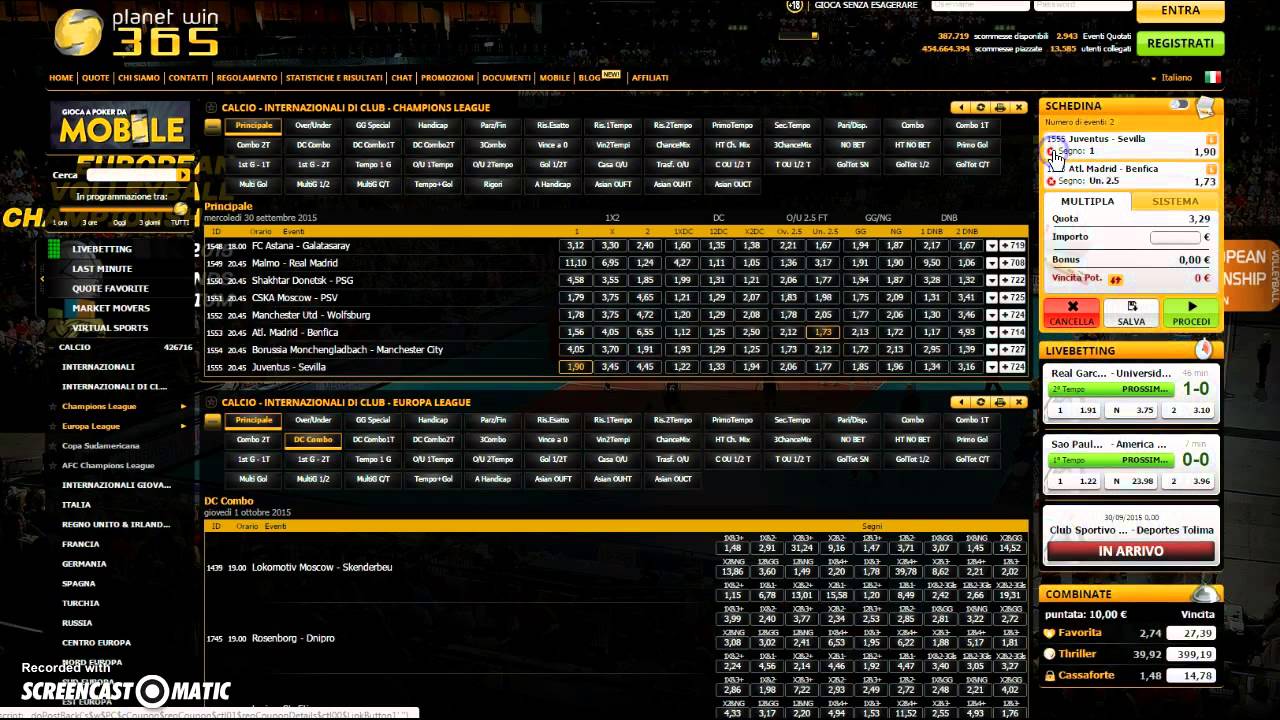Screen dimensions: 1280x720
Task: Close the Champions League panel with X icon
Action: click(1018, 107)
